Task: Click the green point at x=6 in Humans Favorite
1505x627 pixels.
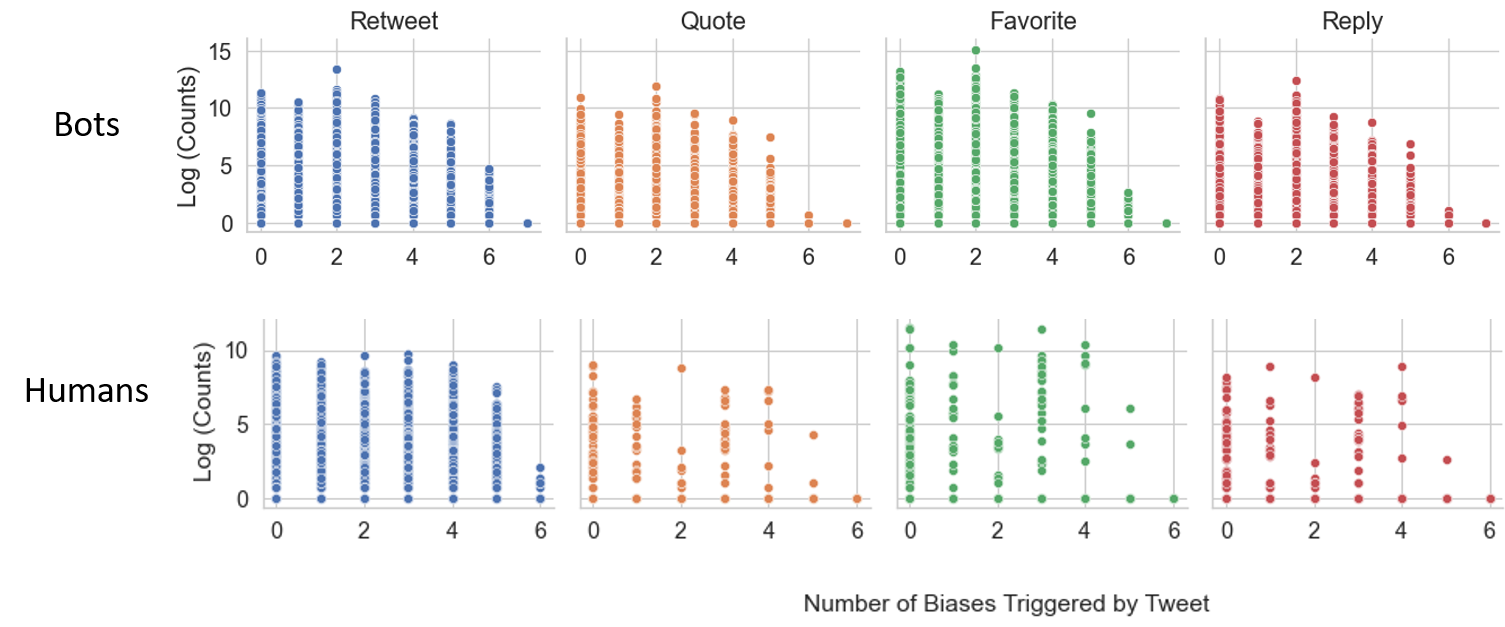Action: (1173, 498)
